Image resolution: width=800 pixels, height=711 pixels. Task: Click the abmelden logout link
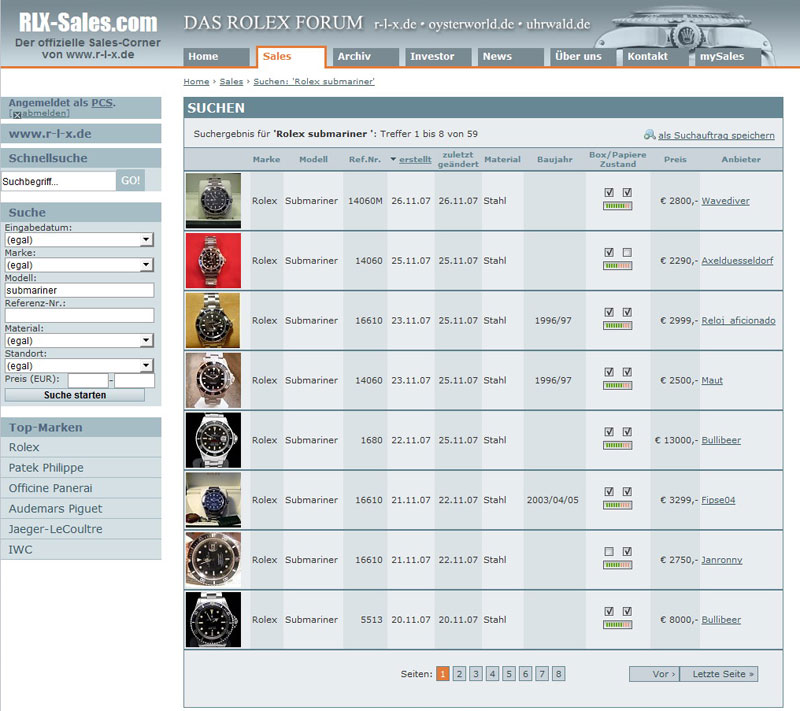point(45,113)
